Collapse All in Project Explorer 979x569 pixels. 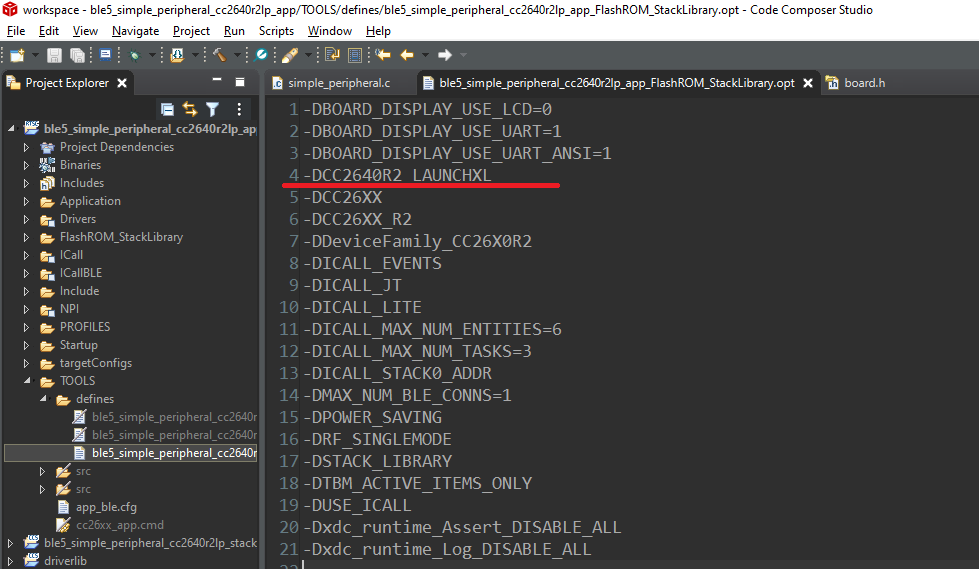[x=167, y=110]
